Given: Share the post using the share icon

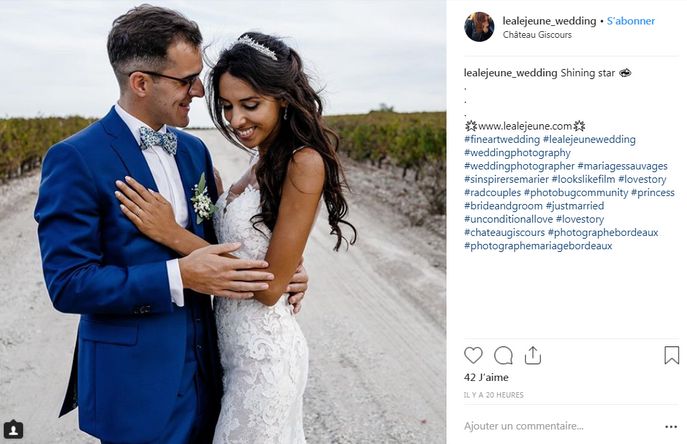Looking at the screenshot, I should [533, 355].
